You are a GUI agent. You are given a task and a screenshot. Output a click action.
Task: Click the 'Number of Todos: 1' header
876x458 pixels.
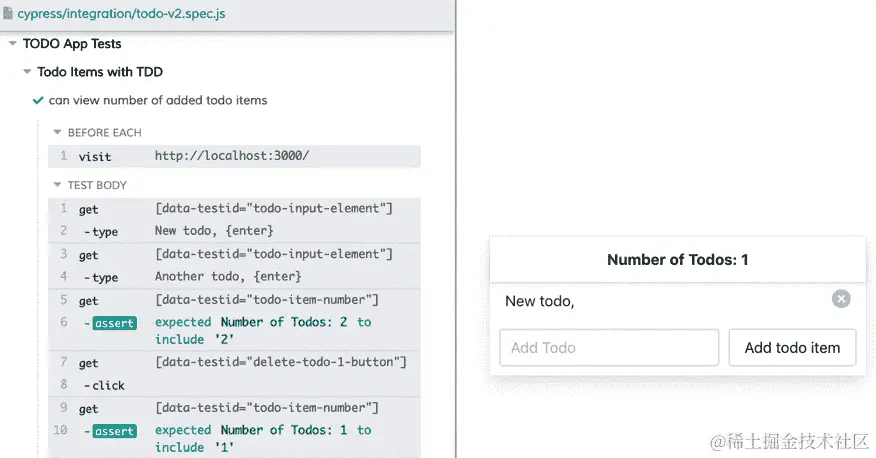coord(678,260)
